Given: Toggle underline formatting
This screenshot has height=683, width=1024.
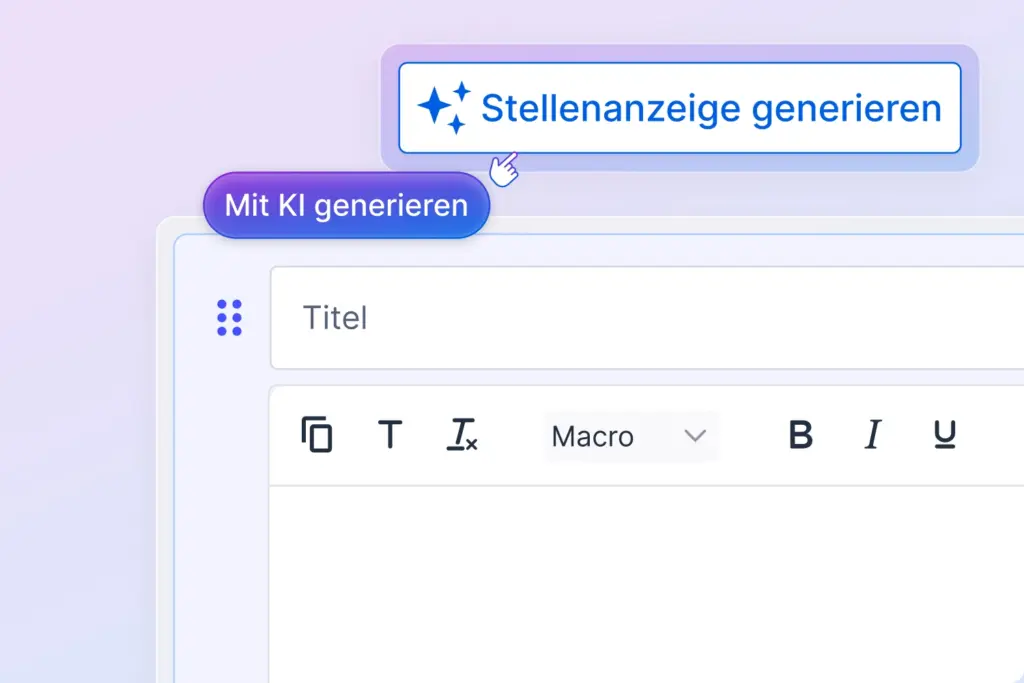Looking at the screenshot, I should tap(942, 435).
